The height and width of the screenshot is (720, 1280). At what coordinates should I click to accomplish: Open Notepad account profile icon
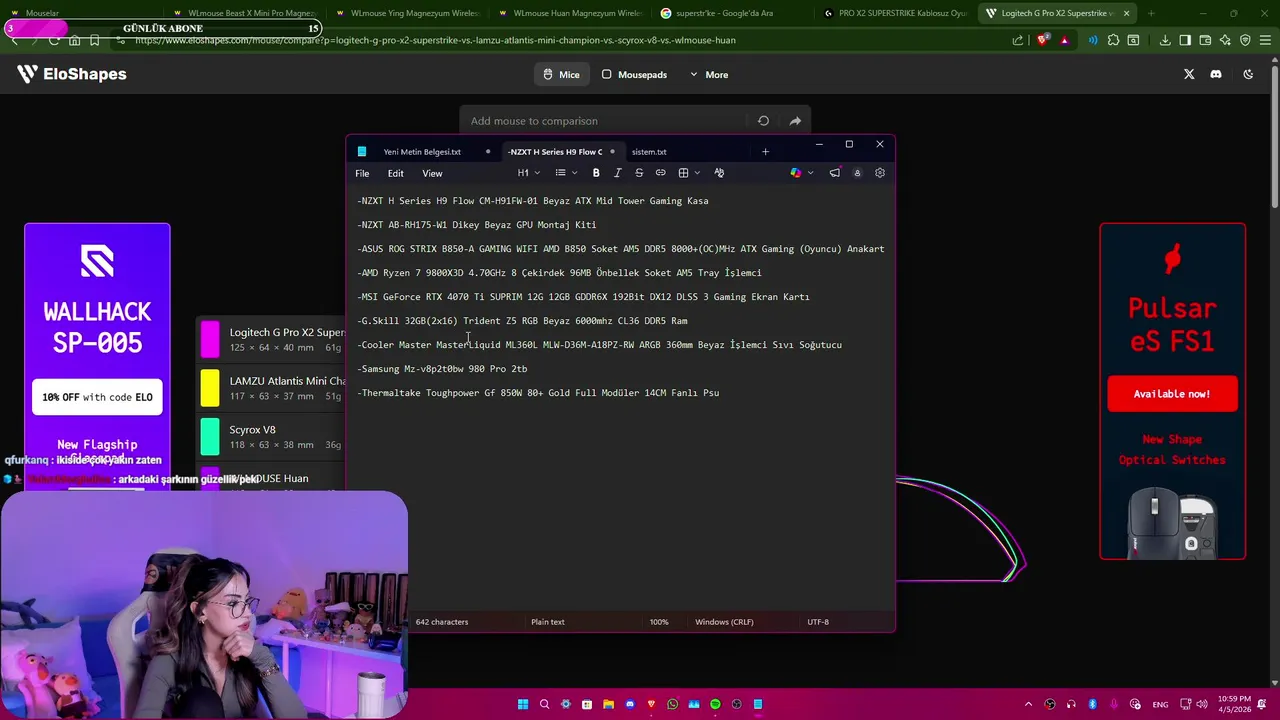click(x=857, y=173)
